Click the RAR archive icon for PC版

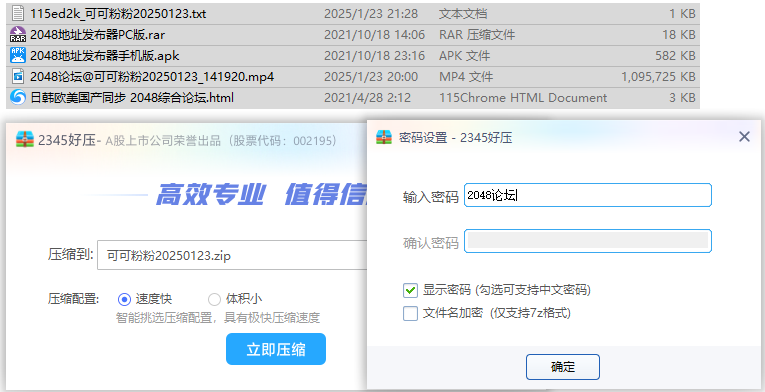point(18,35)
